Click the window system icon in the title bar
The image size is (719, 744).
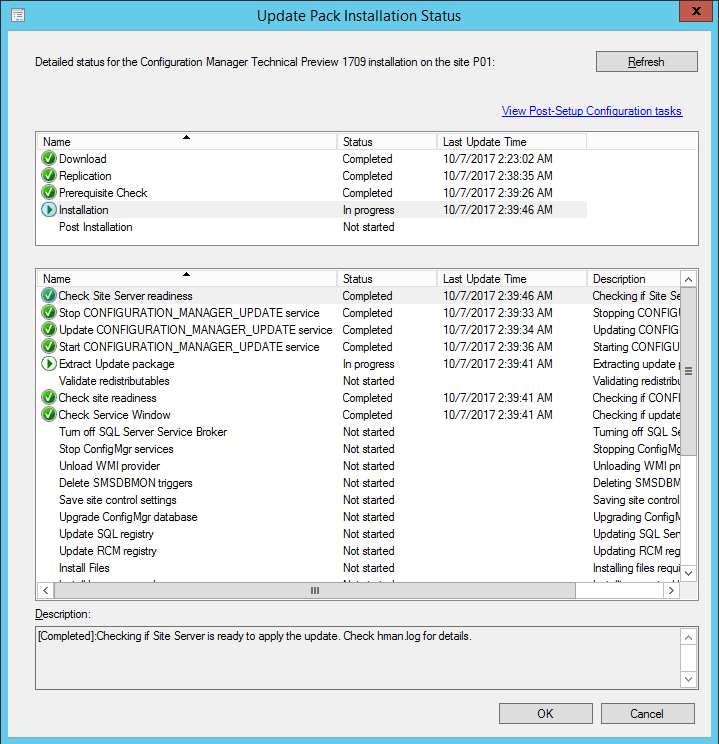18,16
